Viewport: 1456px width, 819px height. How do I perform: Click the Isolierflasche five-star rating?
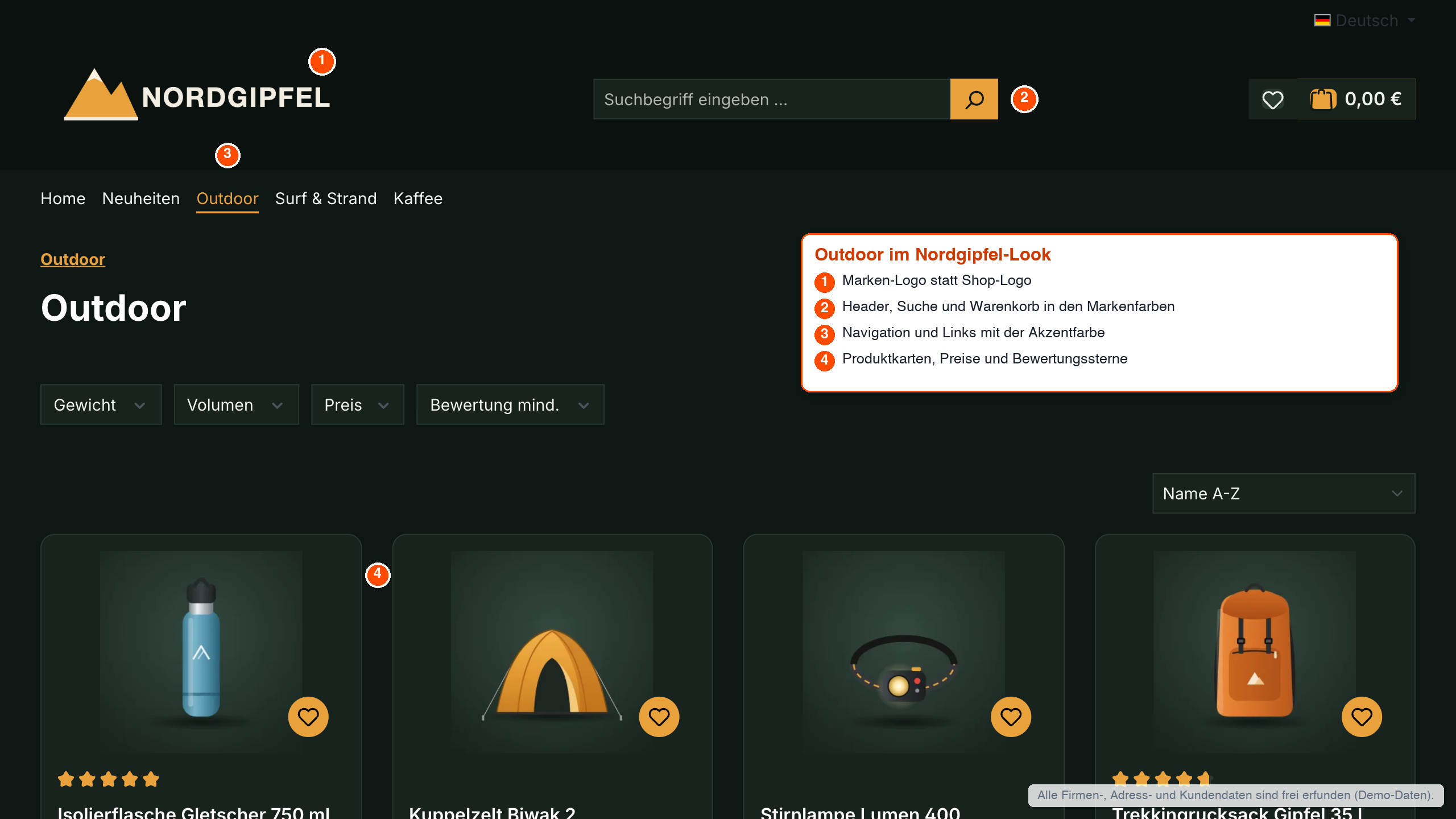pyautogui.click(x=109, y=779)
